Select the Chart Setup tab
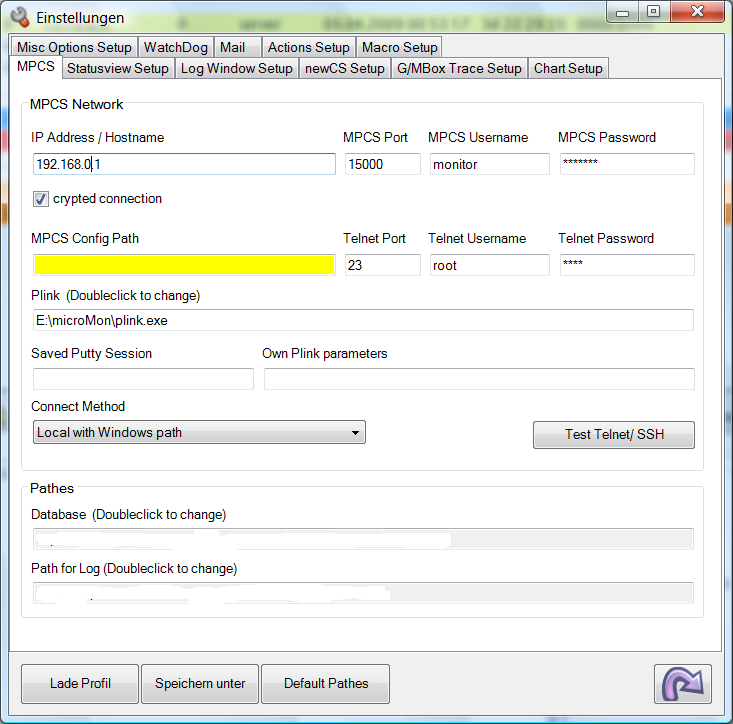 pos(568,68)
